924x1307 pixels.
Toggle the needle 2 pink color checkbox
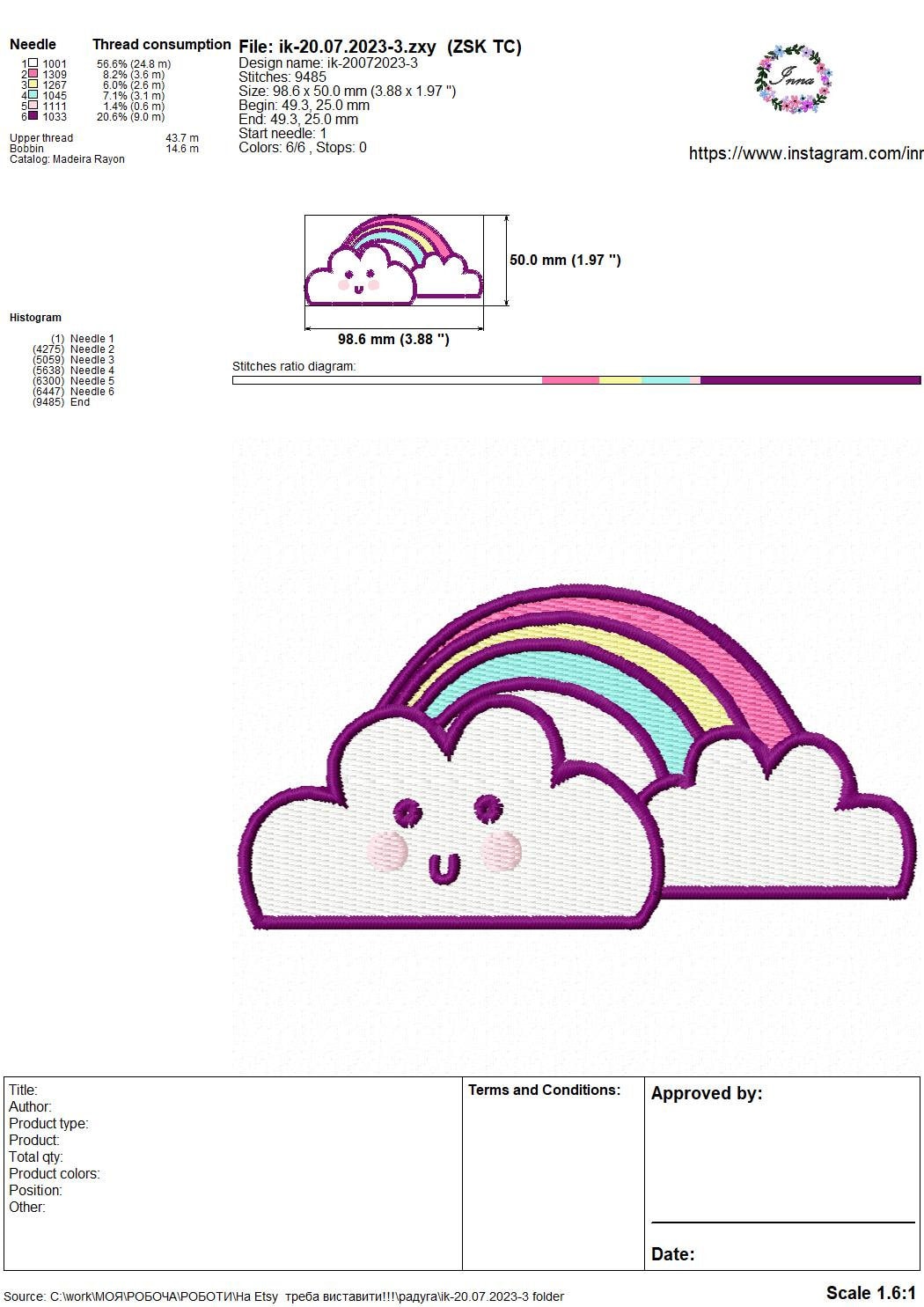click(x=32, y=75)
